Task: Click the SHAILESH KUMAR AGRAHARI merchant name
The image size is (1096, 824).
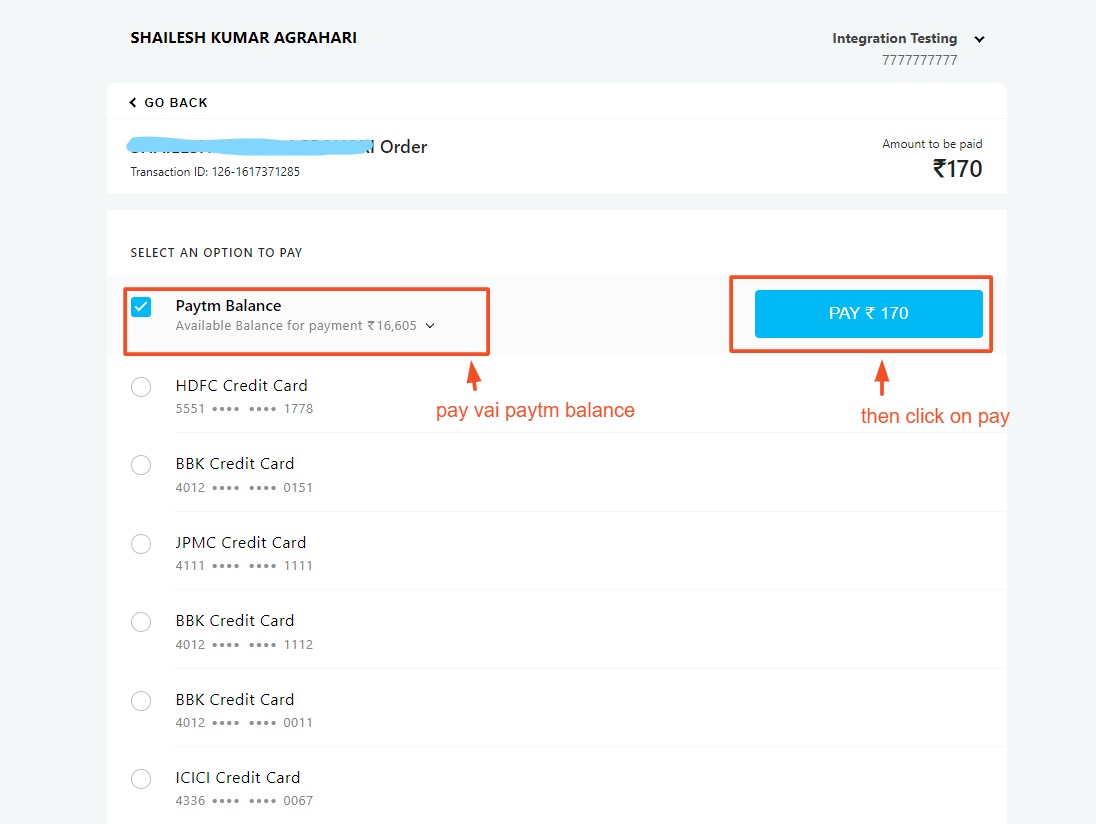Action: coord(243,38)
